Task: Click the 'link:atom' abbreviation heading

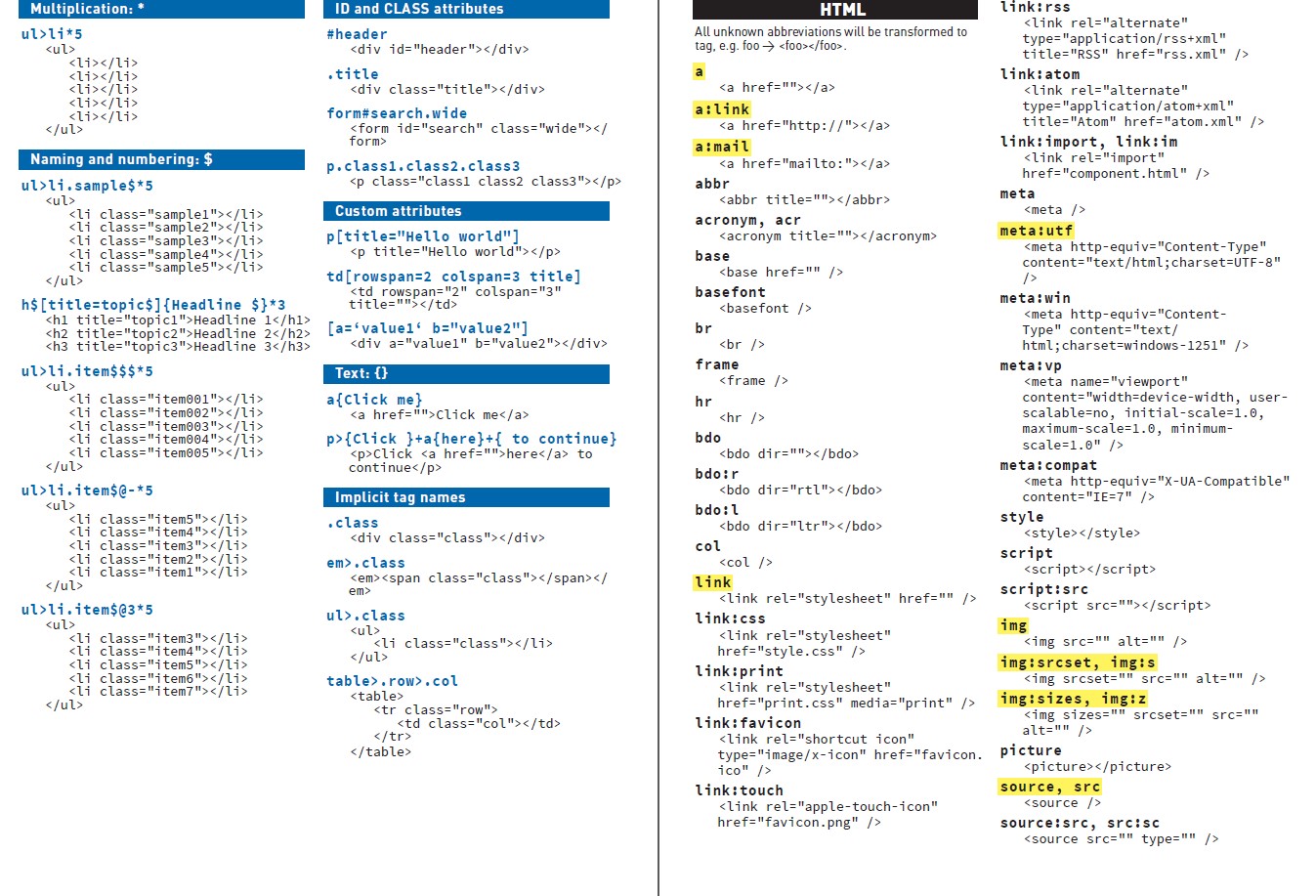Action: [x=1040, y=74]
